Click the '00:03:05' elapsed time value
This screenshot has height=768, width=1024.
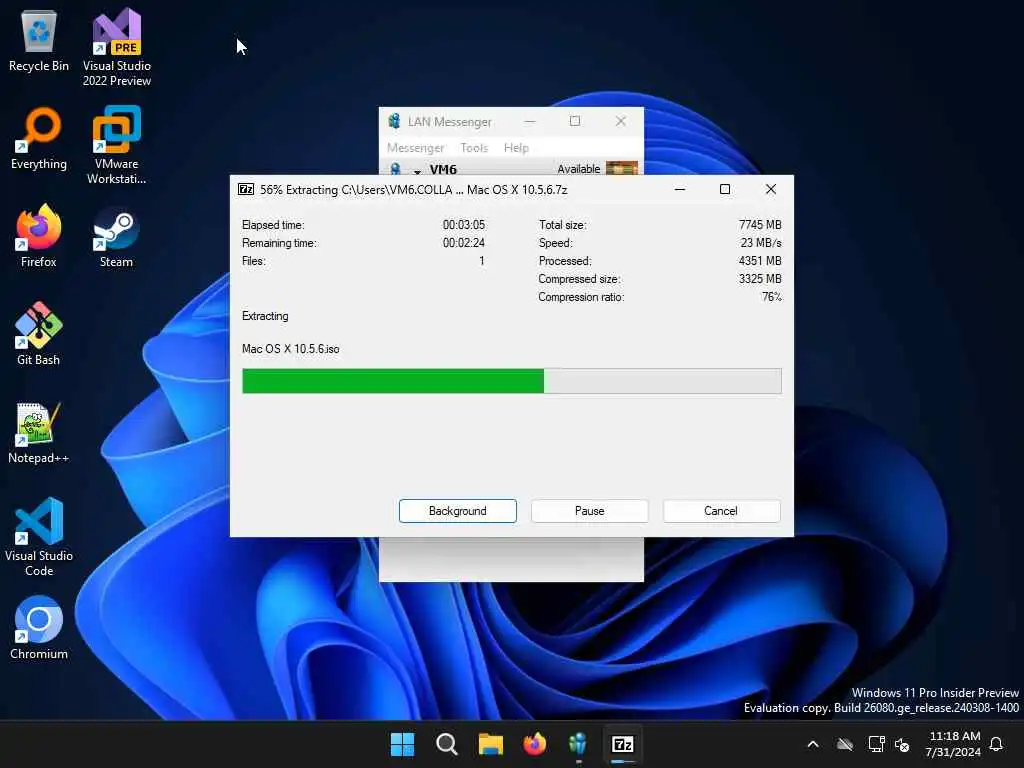coord(464,225)
